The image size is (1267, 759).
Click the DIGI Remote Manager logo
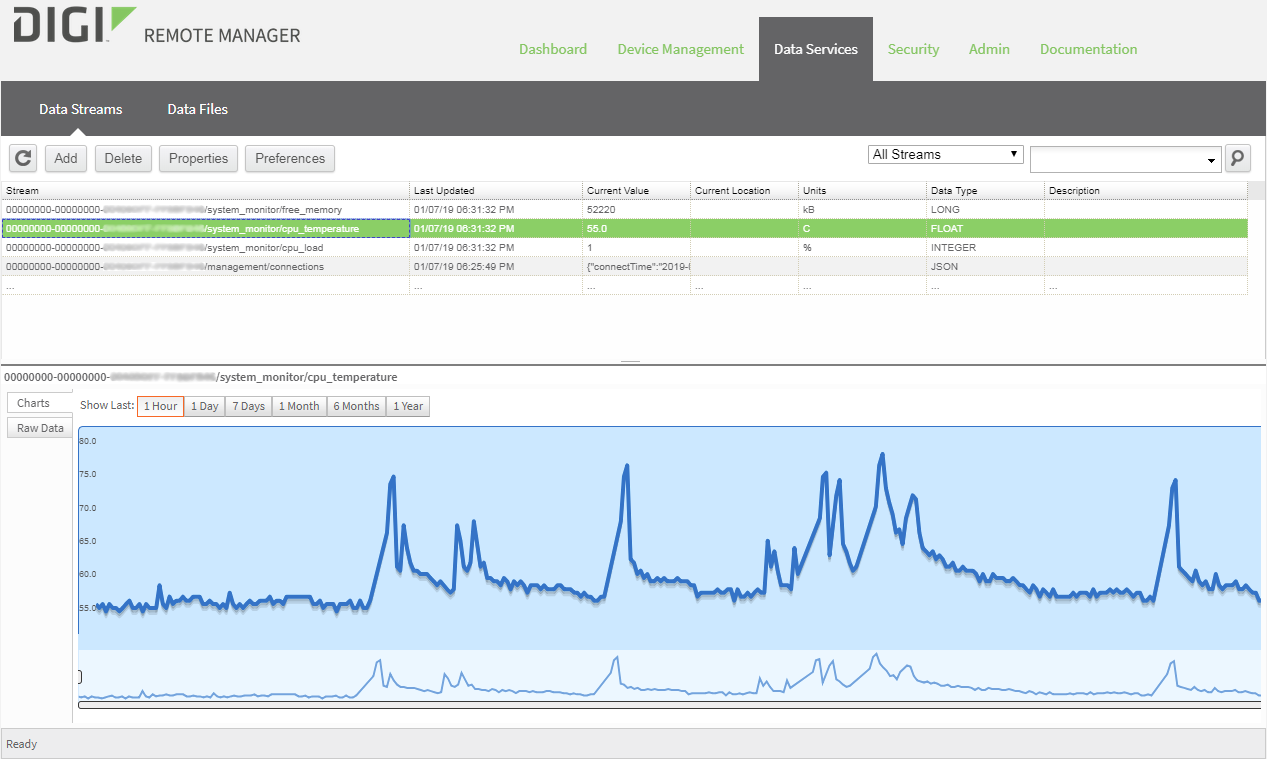(157, 27)
